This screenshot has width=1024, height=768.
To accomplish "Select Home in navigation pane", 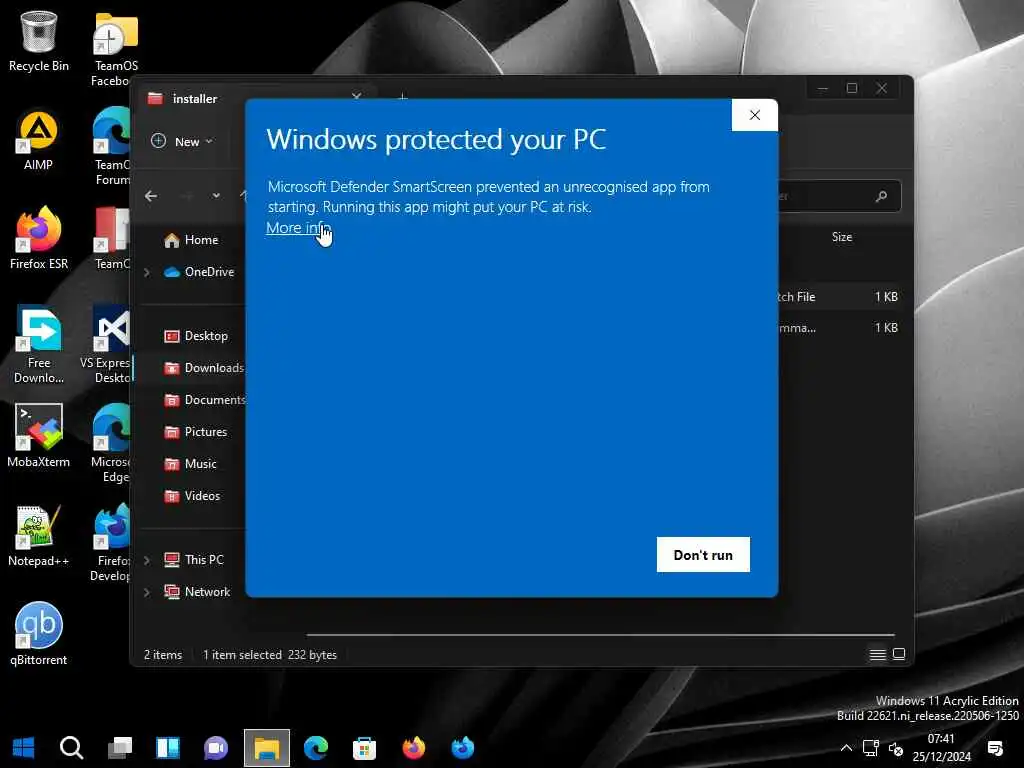I will coord(191,240).
